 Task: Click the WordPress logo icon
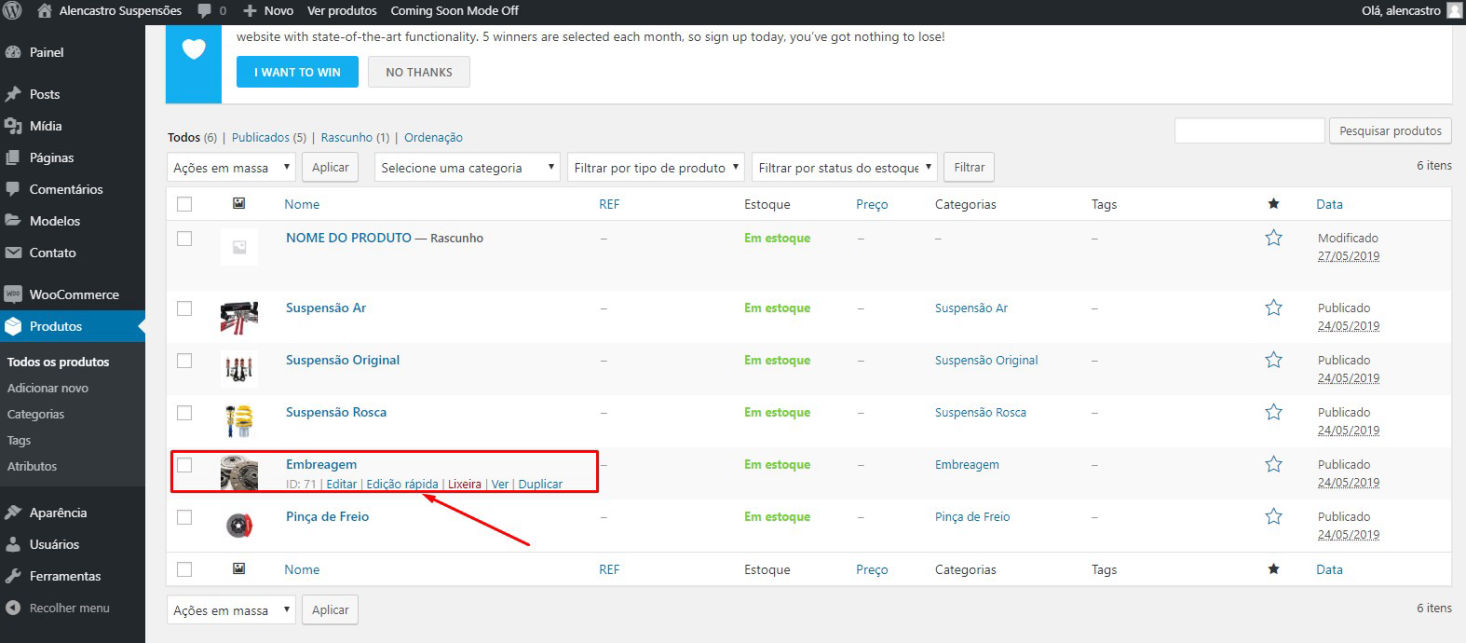[x=14, y=11]
